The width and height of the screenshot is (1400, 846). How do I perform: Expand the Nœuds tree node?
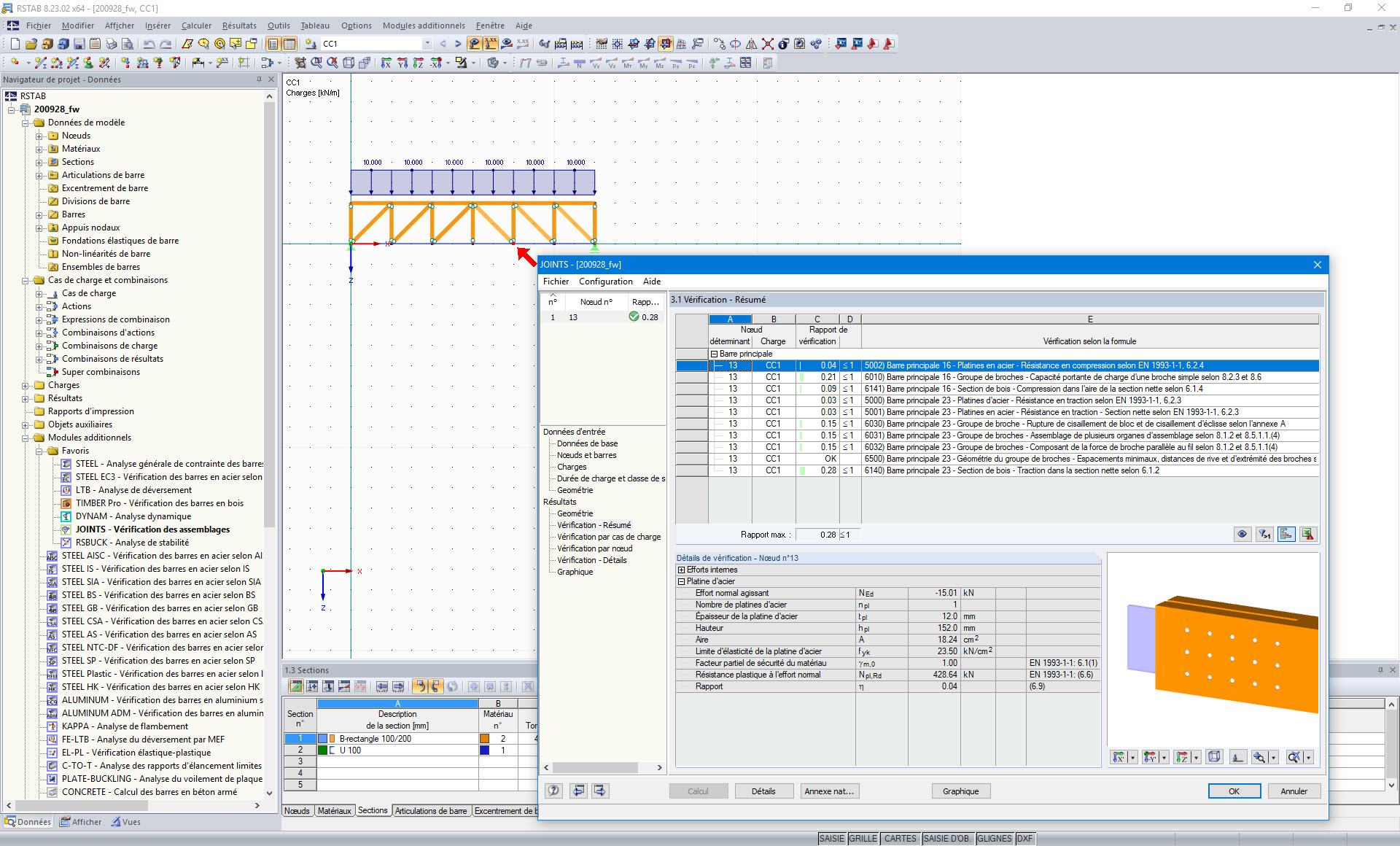coord(39,136)
